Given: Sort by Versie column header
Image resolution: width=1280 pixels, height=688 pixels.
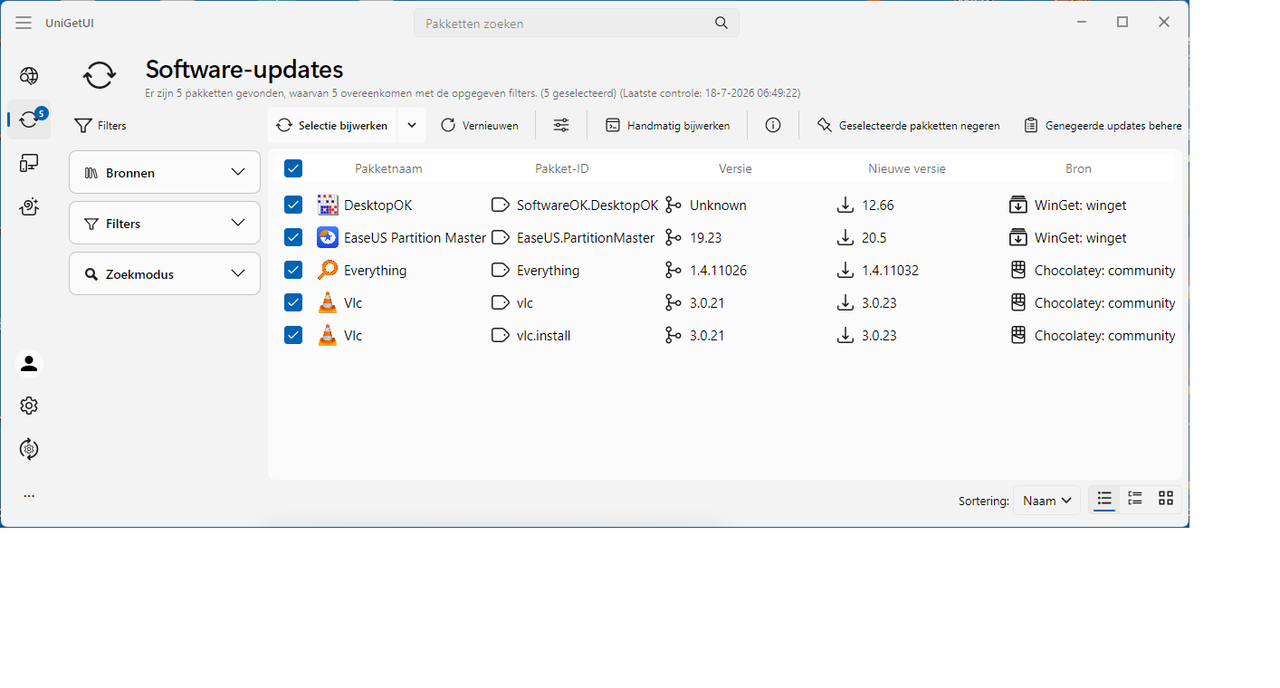Looking at the screenshot, I should pos(735,168).
